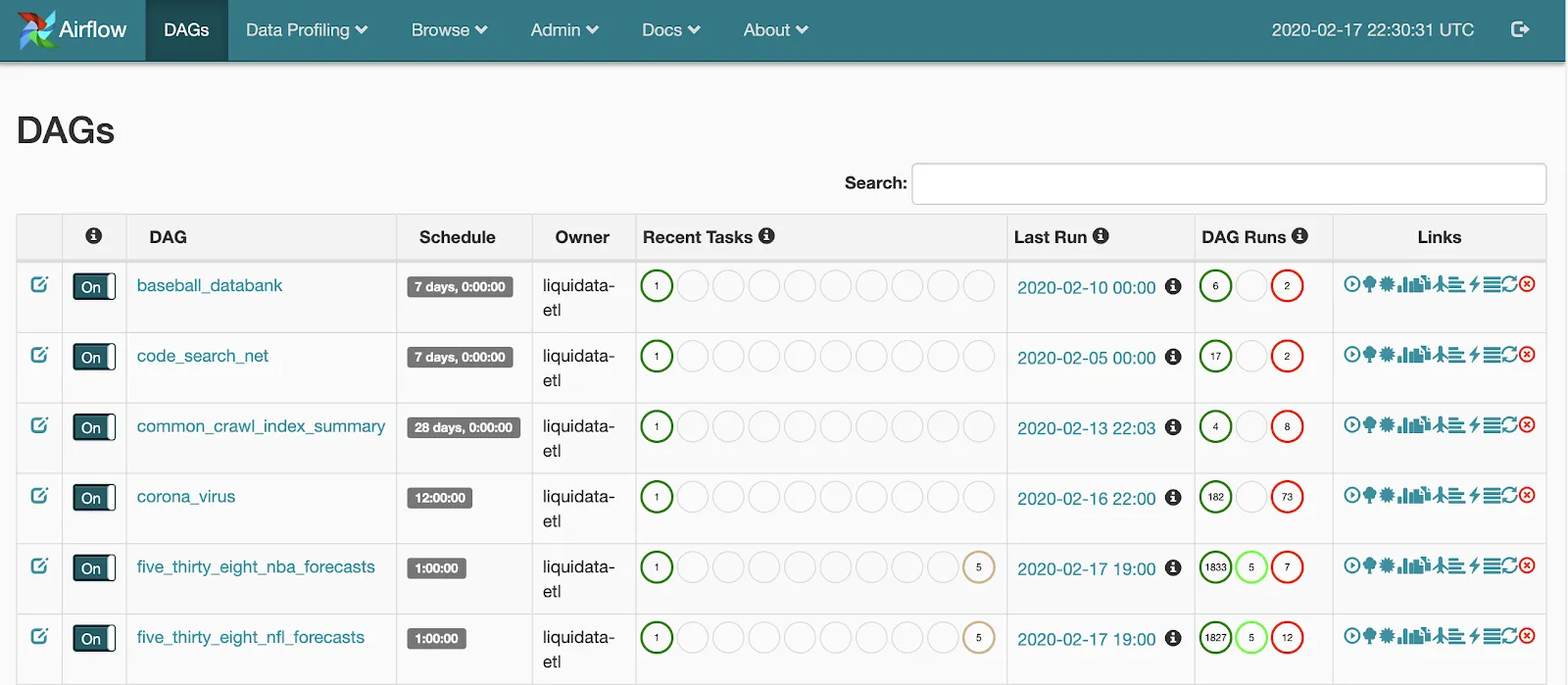Trigger the baseball_databank DAG run
This screenshot has width=1568, height=685.
click(1352, 284)
